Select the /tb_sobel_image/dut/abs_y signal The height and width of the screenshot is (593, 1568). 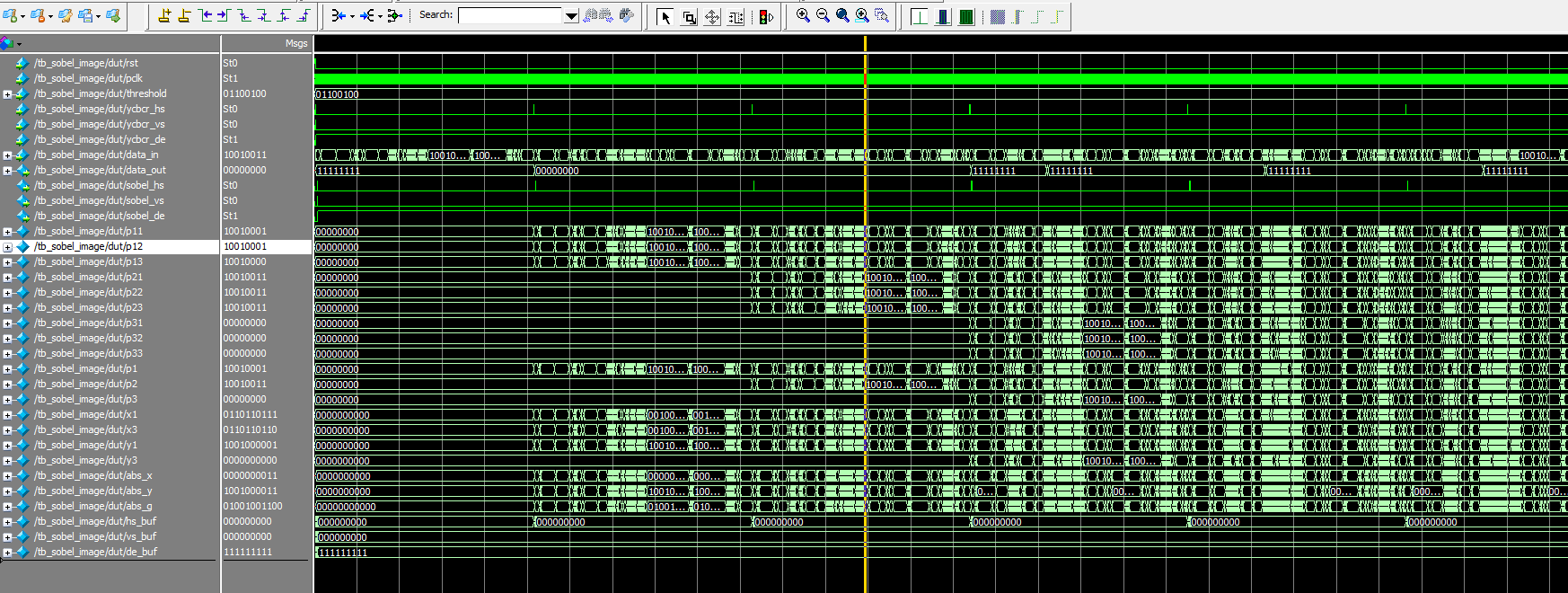(x=93, y=491)
